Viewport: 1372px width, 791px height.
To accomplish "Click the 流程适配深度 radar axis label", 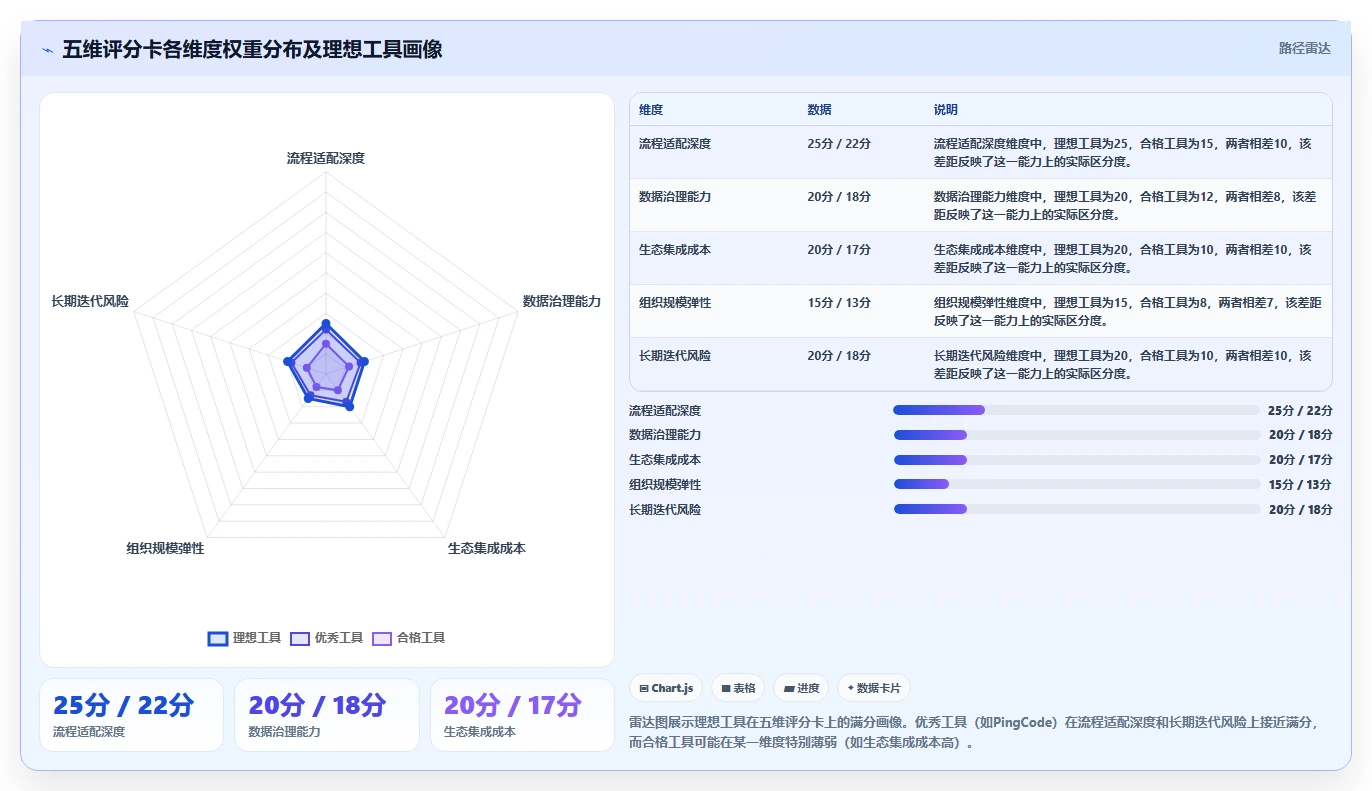I will point(326,158).
